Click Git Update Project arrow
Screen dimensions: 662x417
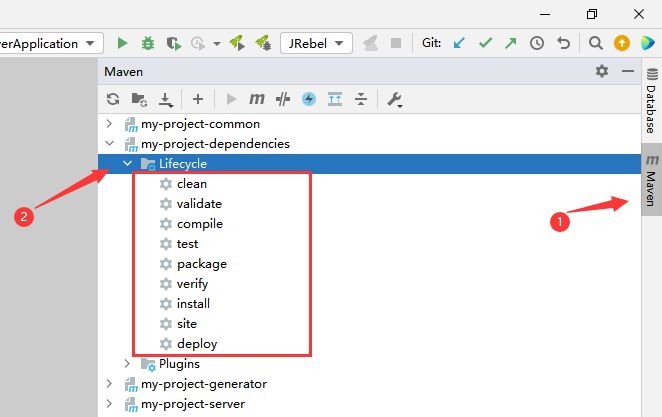459,43
